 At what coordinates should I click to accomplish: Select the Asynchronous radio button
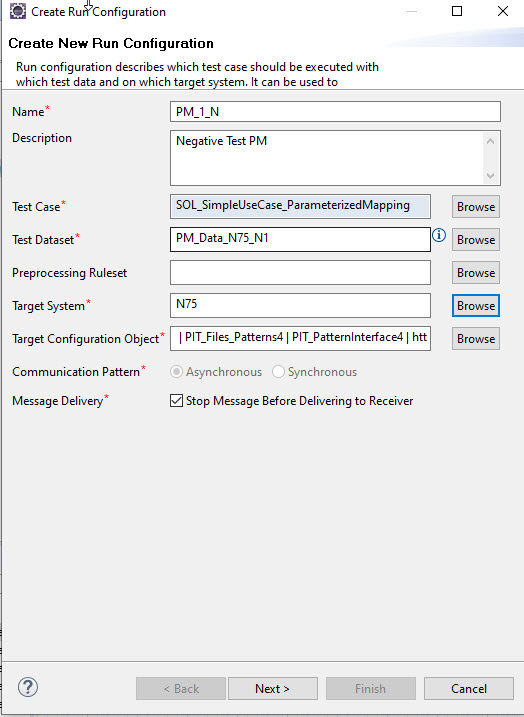[176, 372]
